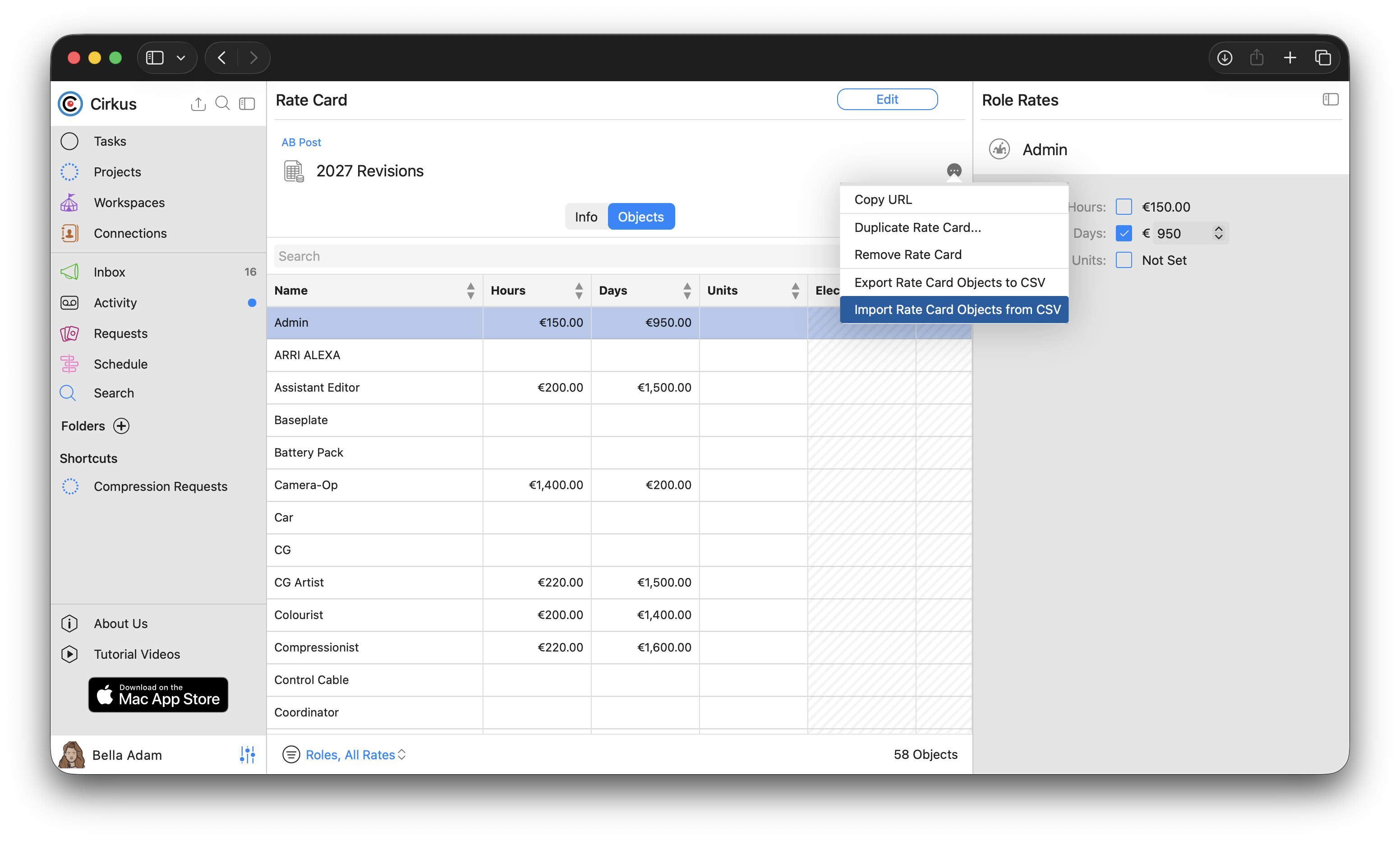Go to Workspaces
Screen dimensions: 1400x841
click(x=159, y=202)
